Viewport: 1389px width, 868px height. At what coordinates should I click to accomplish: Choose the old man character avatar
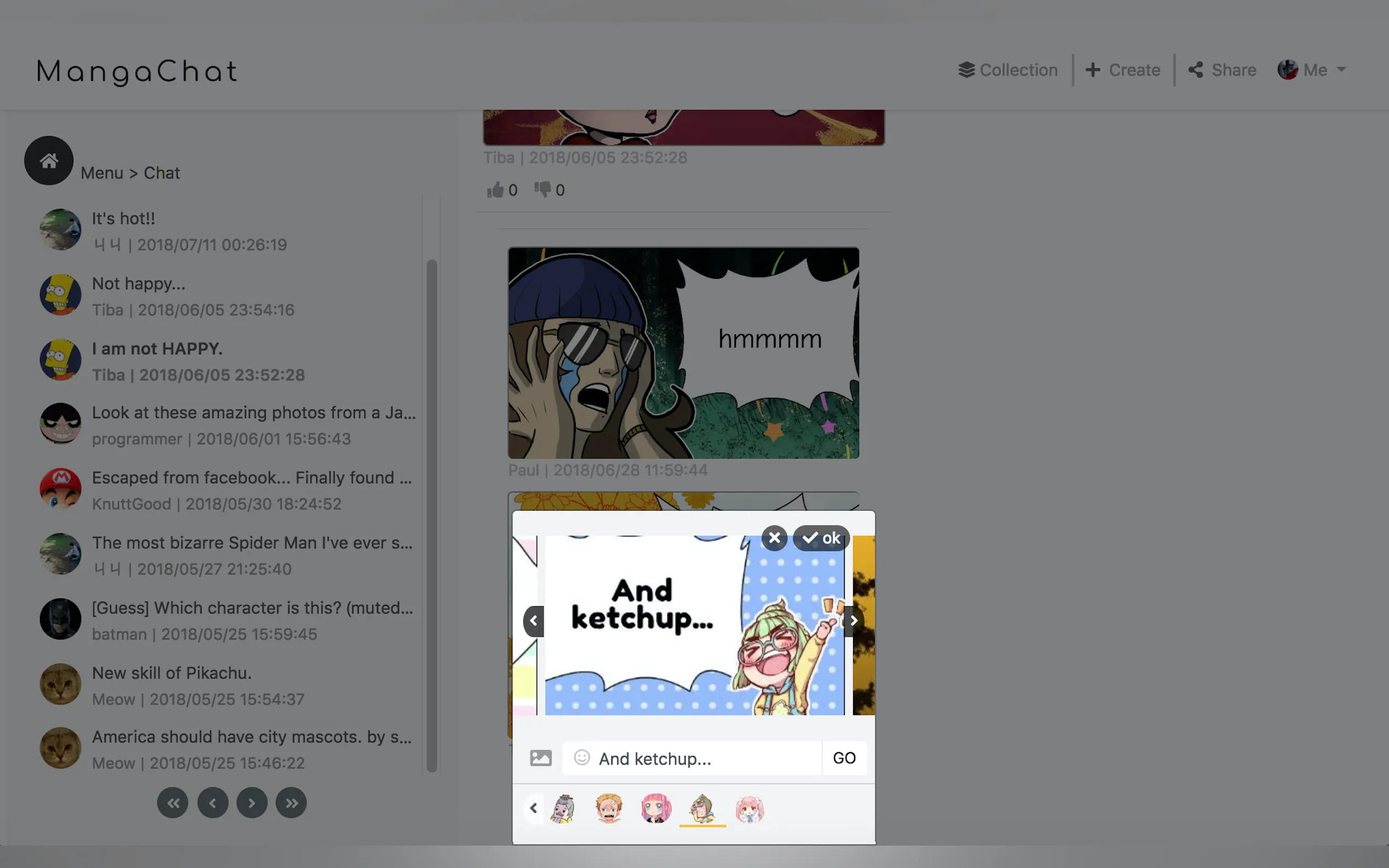click(x=563, y=808)
